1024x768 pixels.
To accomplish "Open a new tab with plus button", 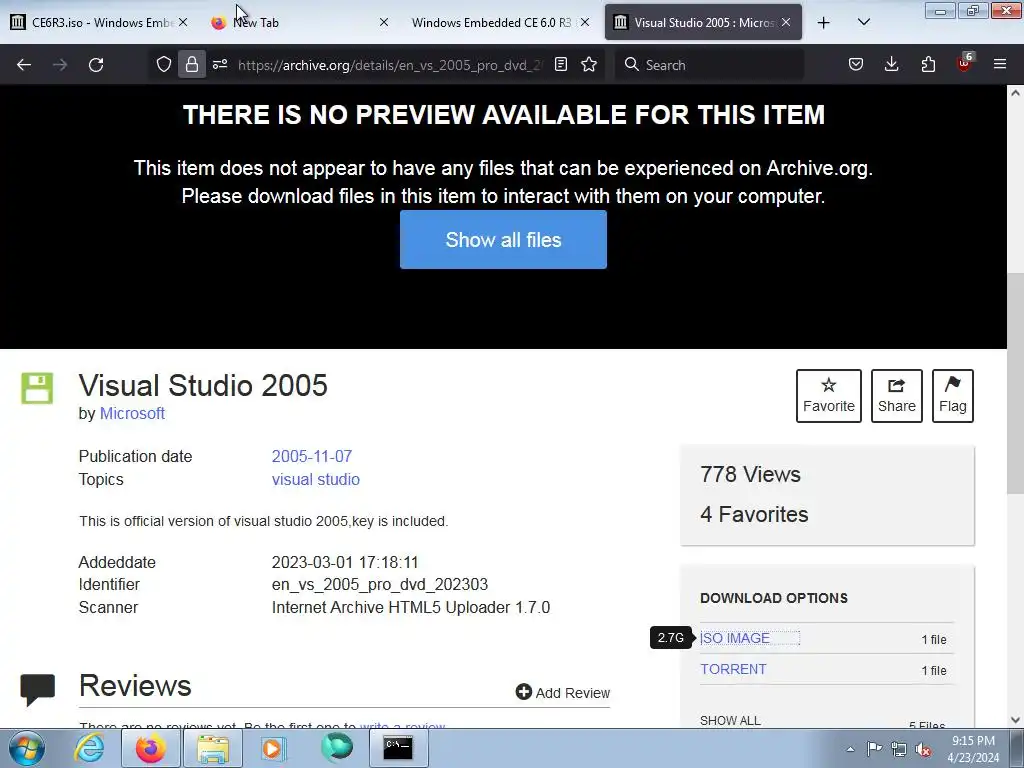I will tap(824, 23).
